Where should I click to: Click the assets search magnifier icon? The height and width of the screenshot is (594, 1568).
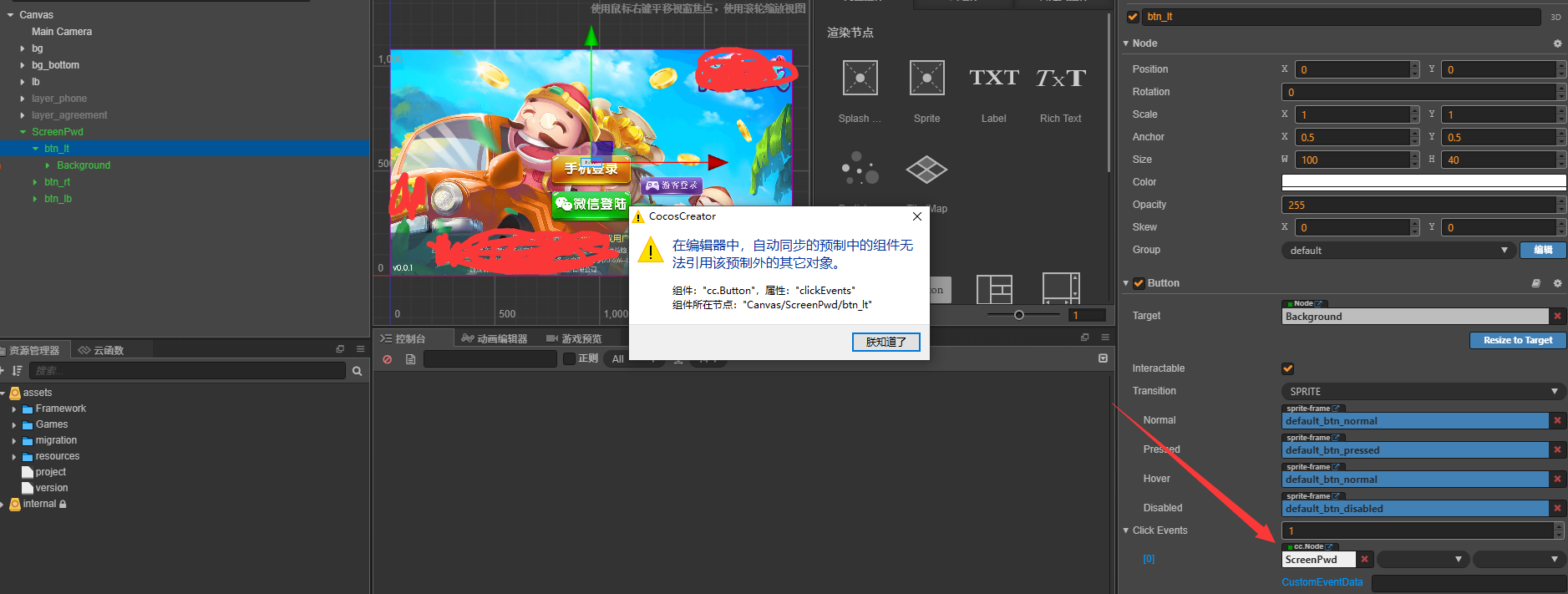[357, 371]
